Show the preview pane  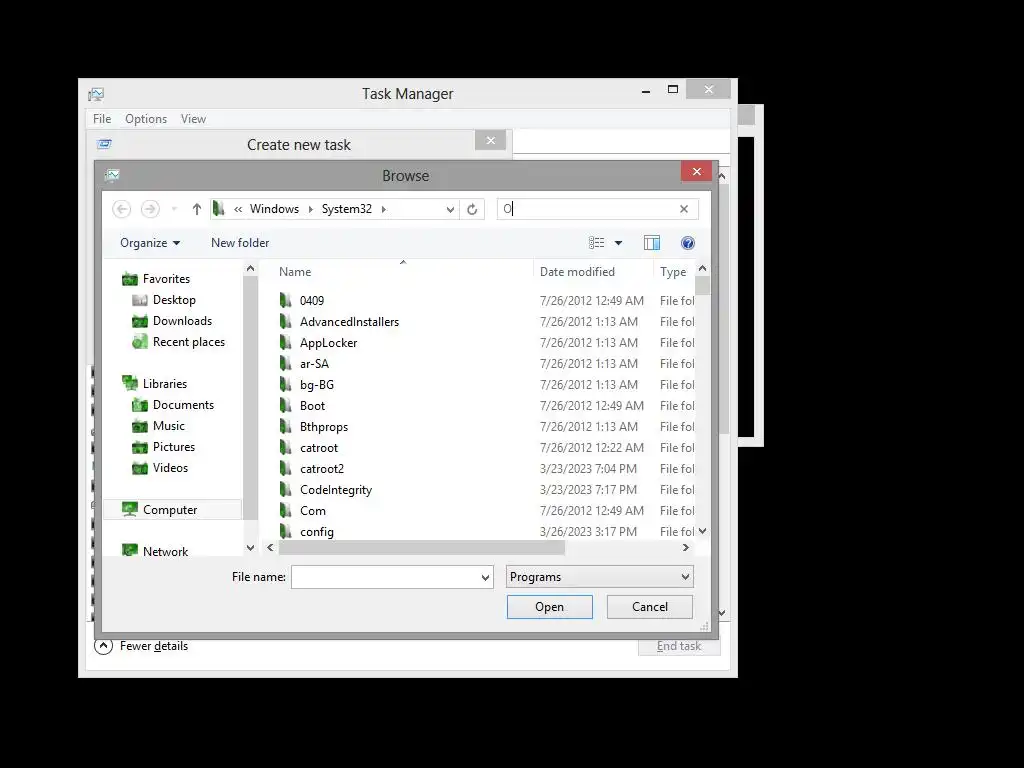point(652,243)
